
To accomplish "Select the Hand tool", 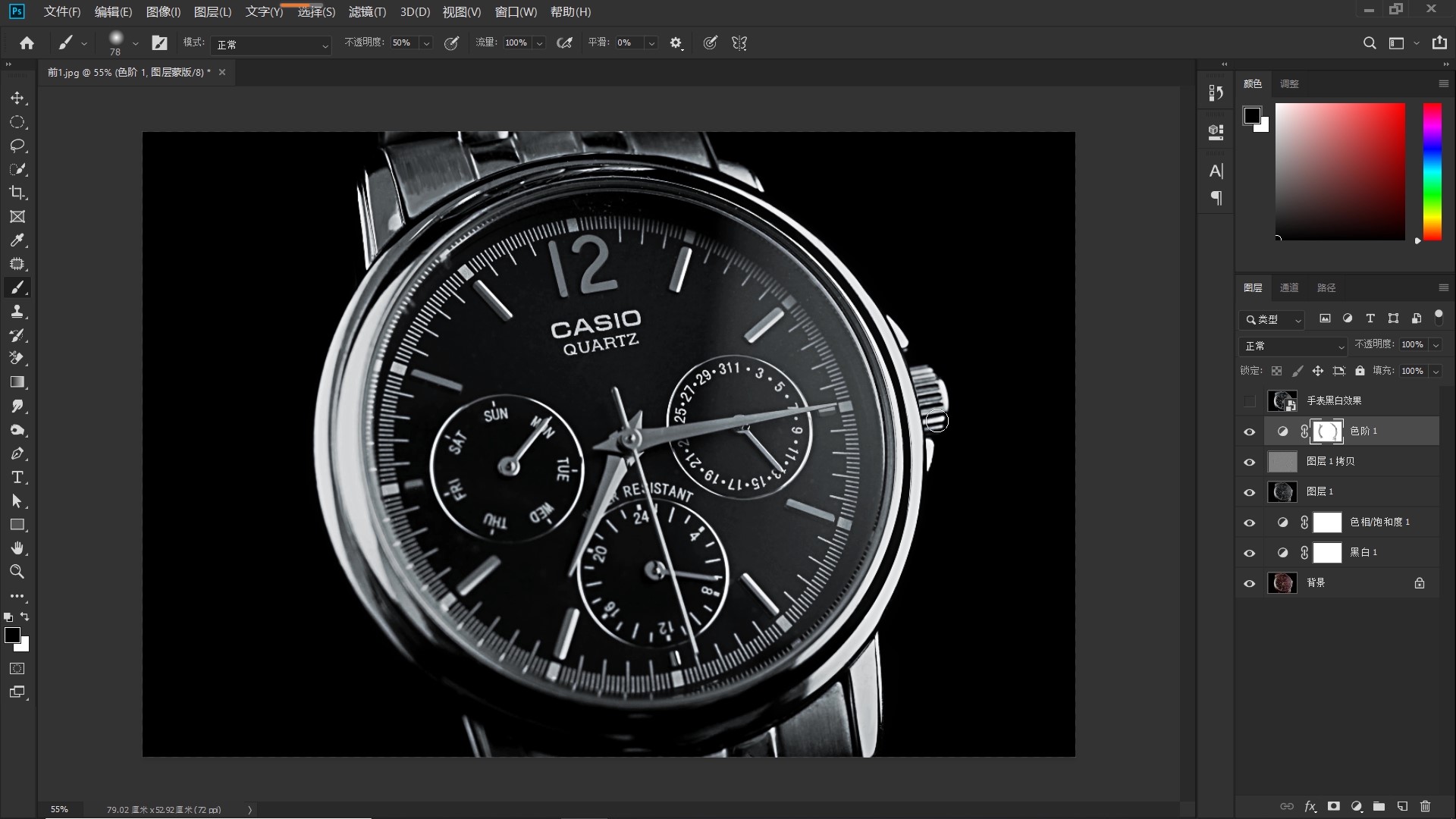I will coord(17,548).
